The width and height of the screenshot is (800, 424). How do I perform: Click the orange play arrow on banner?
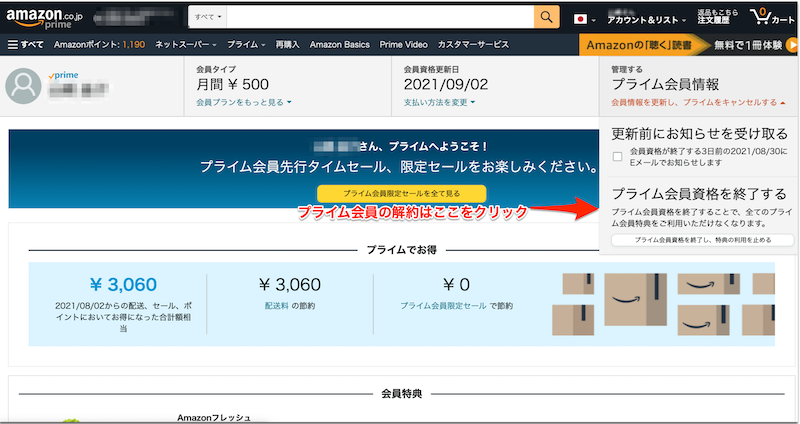[792, 45]
